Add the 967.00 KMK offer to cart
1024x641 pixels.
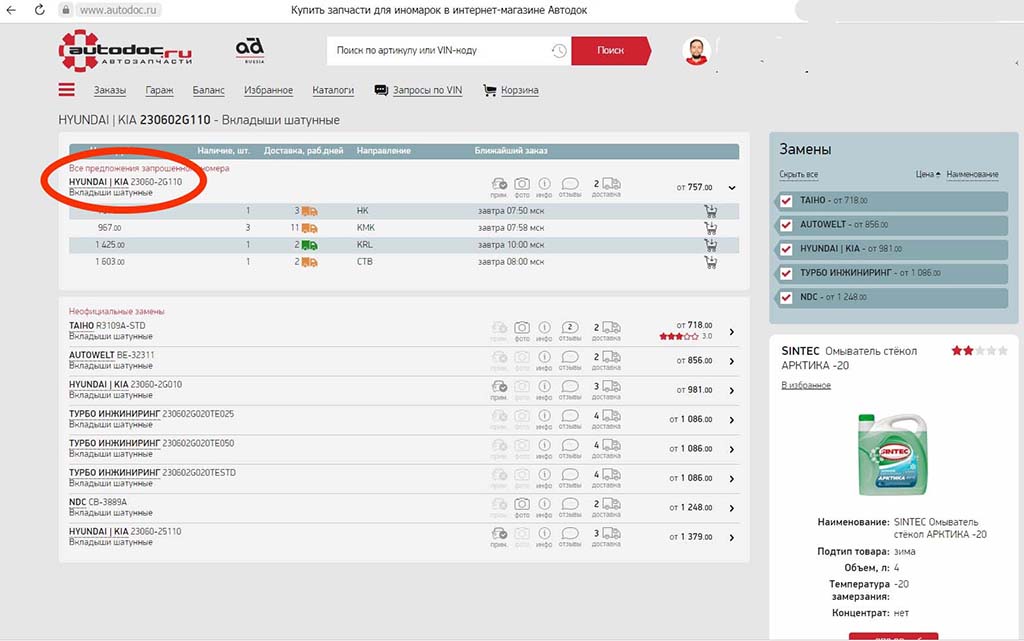click(x=711, y=228)
